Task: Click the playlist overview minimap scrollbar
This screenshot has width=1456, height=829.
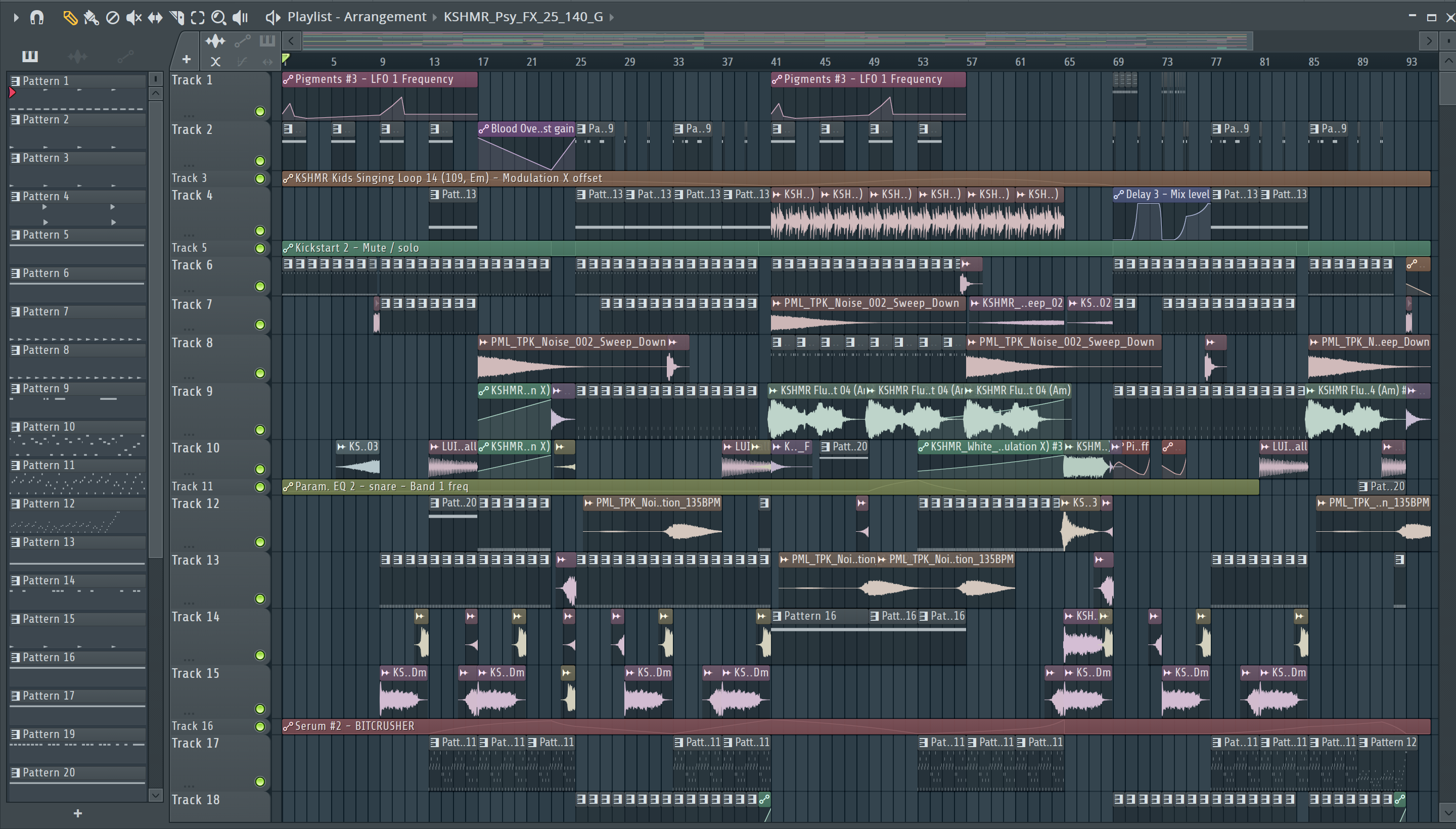Action: click(x=777, y=41)
